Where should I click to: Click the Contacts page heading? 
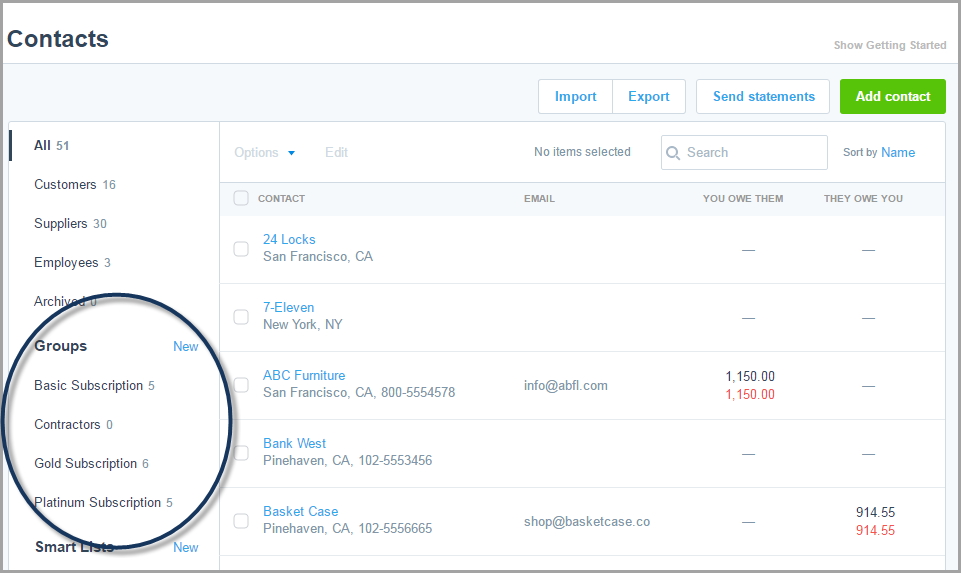point(58,39)
